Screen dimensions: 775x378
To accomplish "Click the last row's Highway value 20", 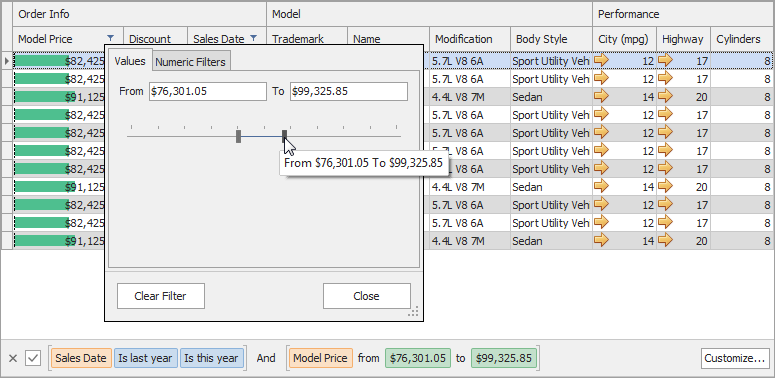I will [x=701, y=241].
